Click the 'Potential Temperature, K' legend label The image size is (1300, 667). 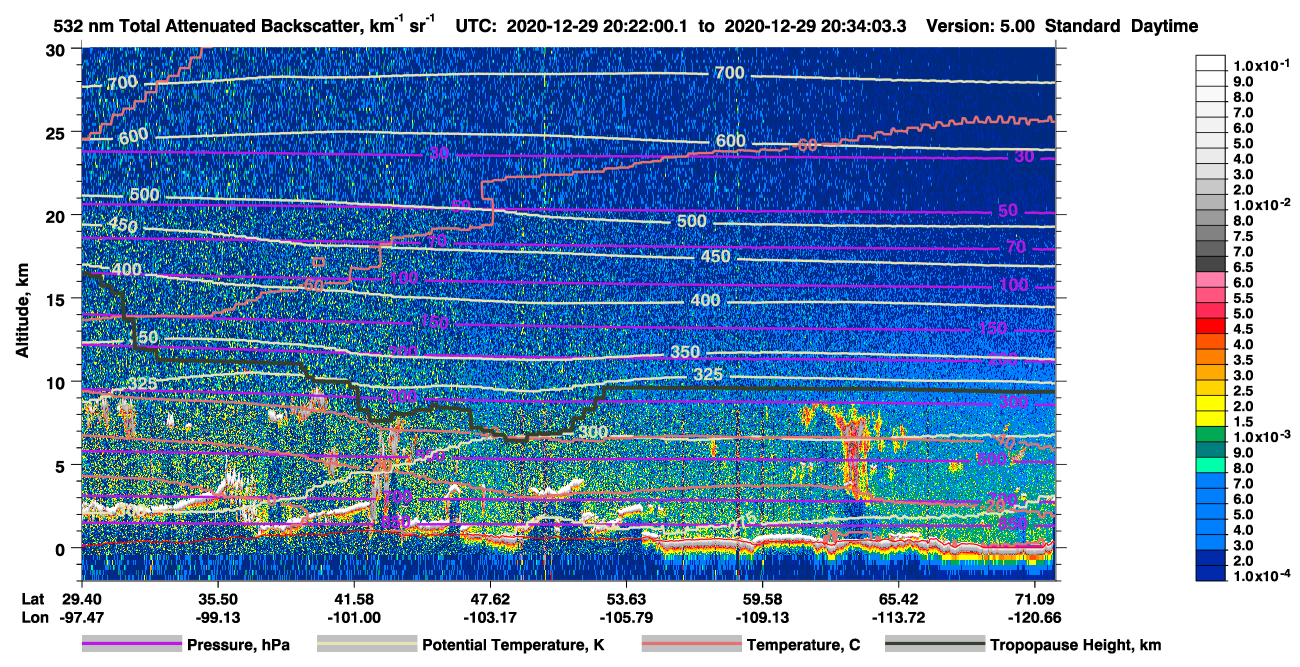point(514,646)
